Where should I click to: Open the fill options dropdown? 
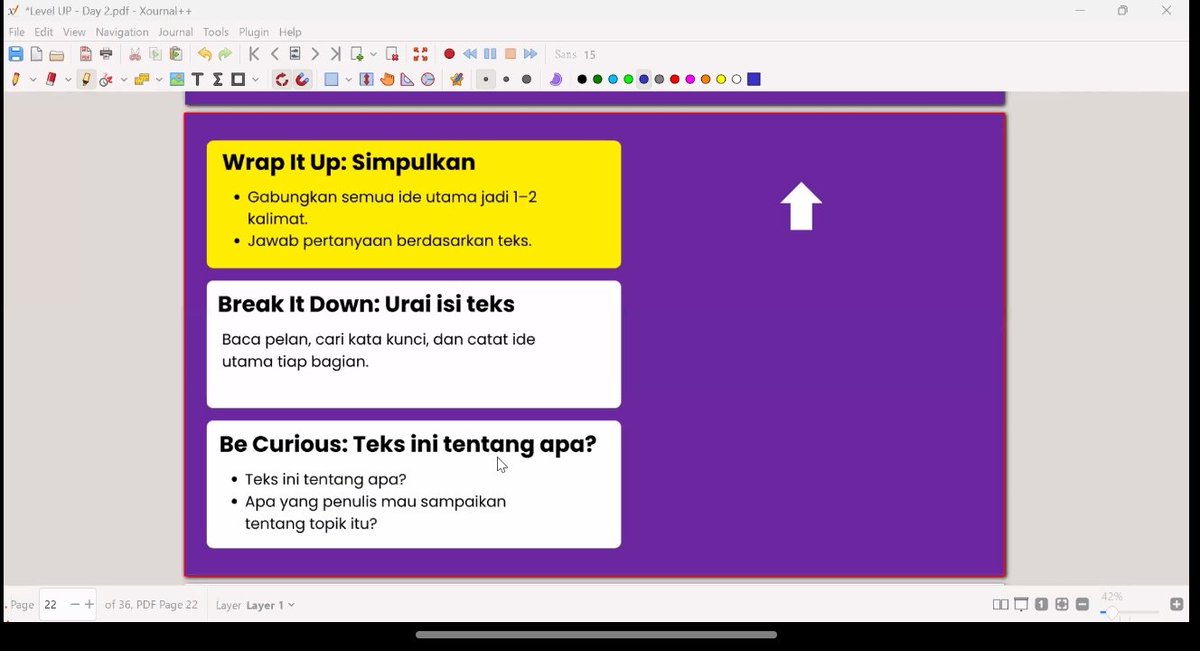[349, 80]
